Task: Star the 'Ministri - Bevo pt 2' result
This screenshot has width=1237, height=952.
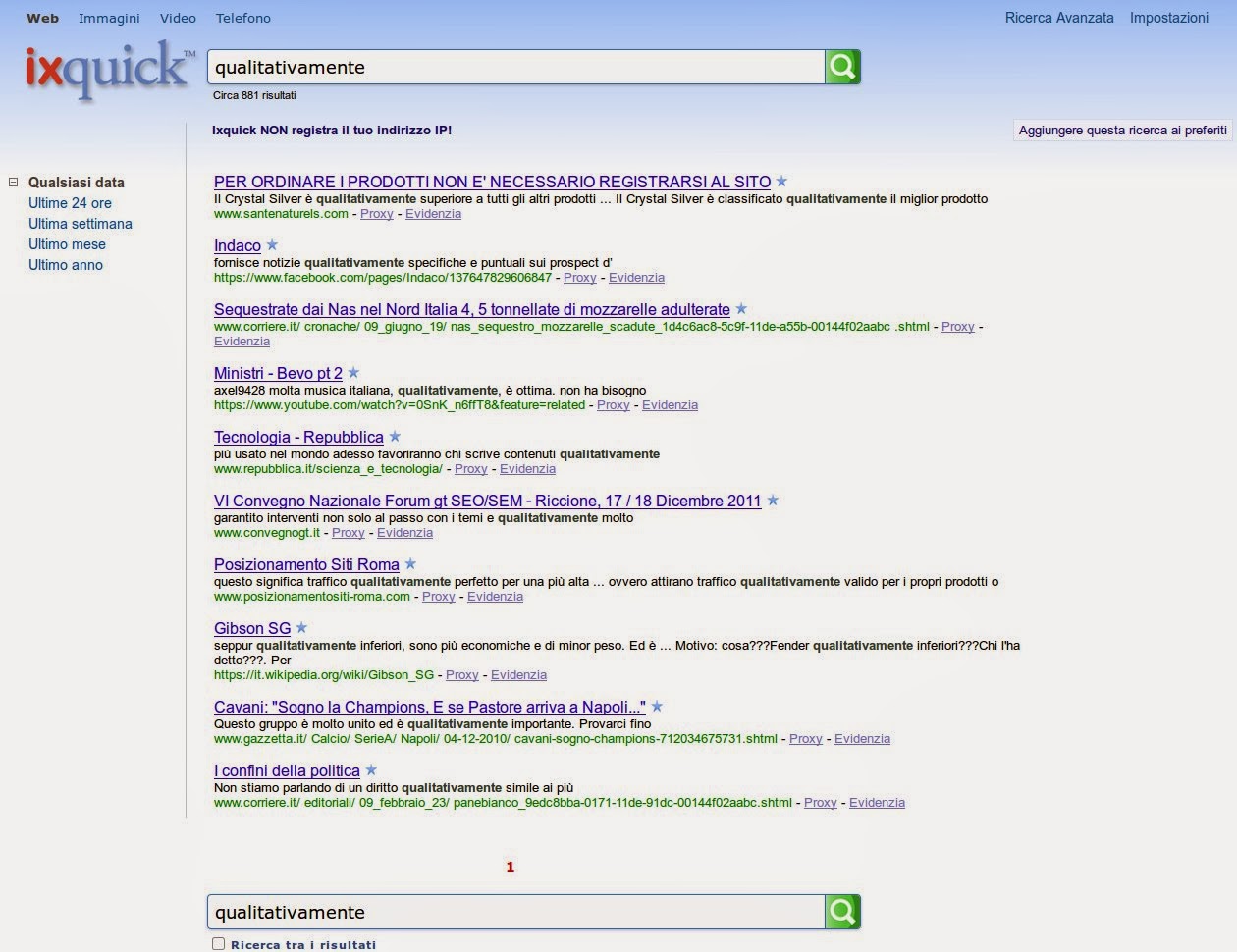Action: pos(353,373)
